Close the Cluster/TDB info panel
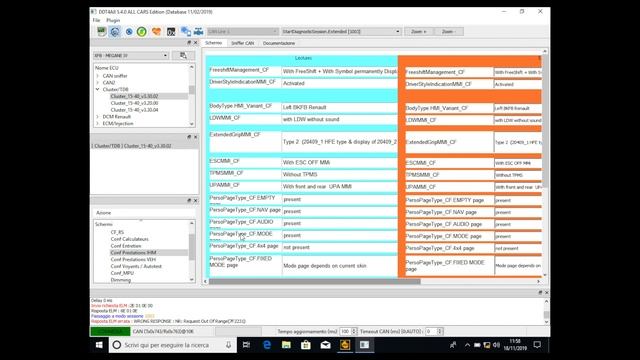This screenshot has width=640, height=360. tap(195, 137)
